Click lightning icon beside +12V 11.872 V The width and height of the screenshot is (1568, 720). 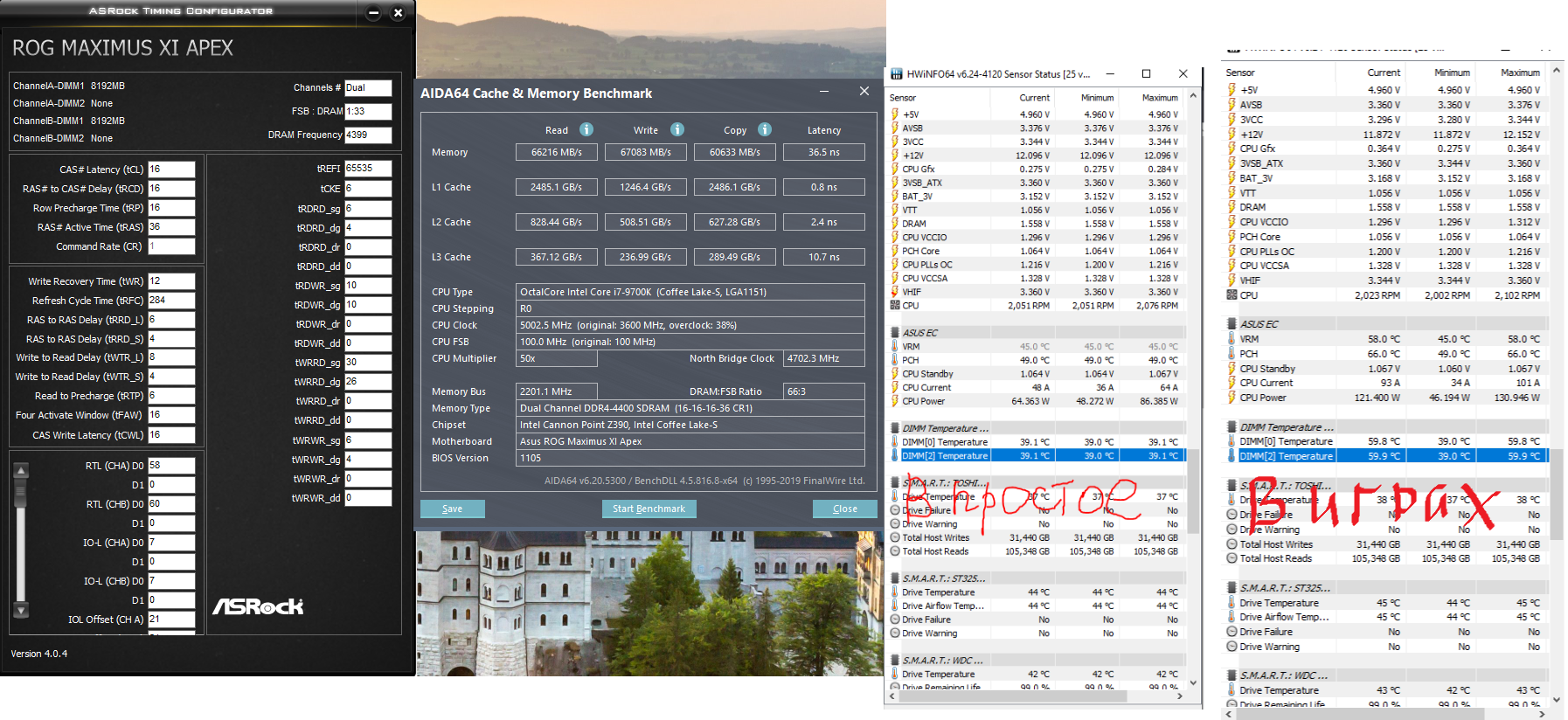[1232, 135]
